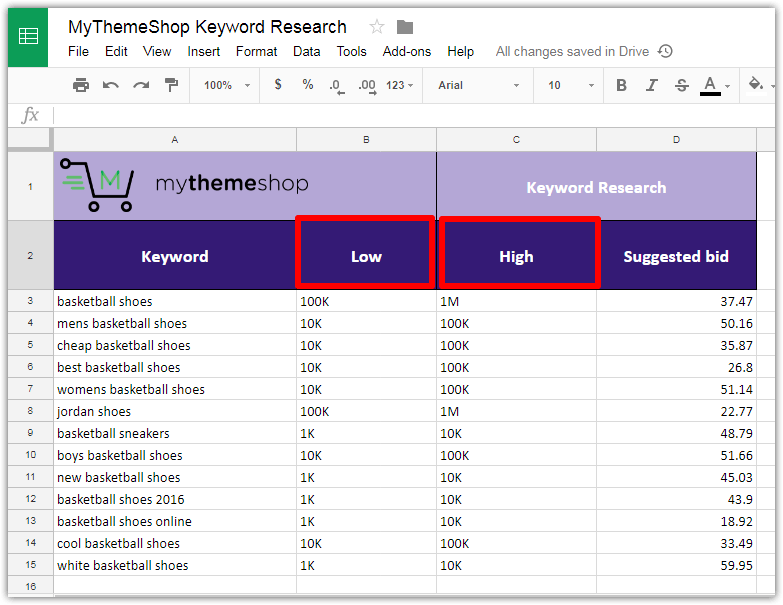Open the Tools menu

tap(351, 51)
